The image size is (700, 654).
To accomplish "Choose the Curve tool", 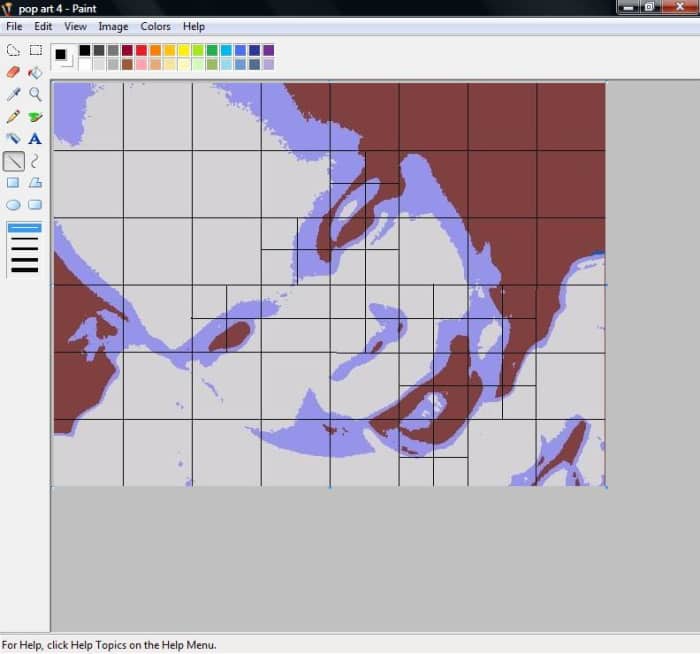I will 35,160.
